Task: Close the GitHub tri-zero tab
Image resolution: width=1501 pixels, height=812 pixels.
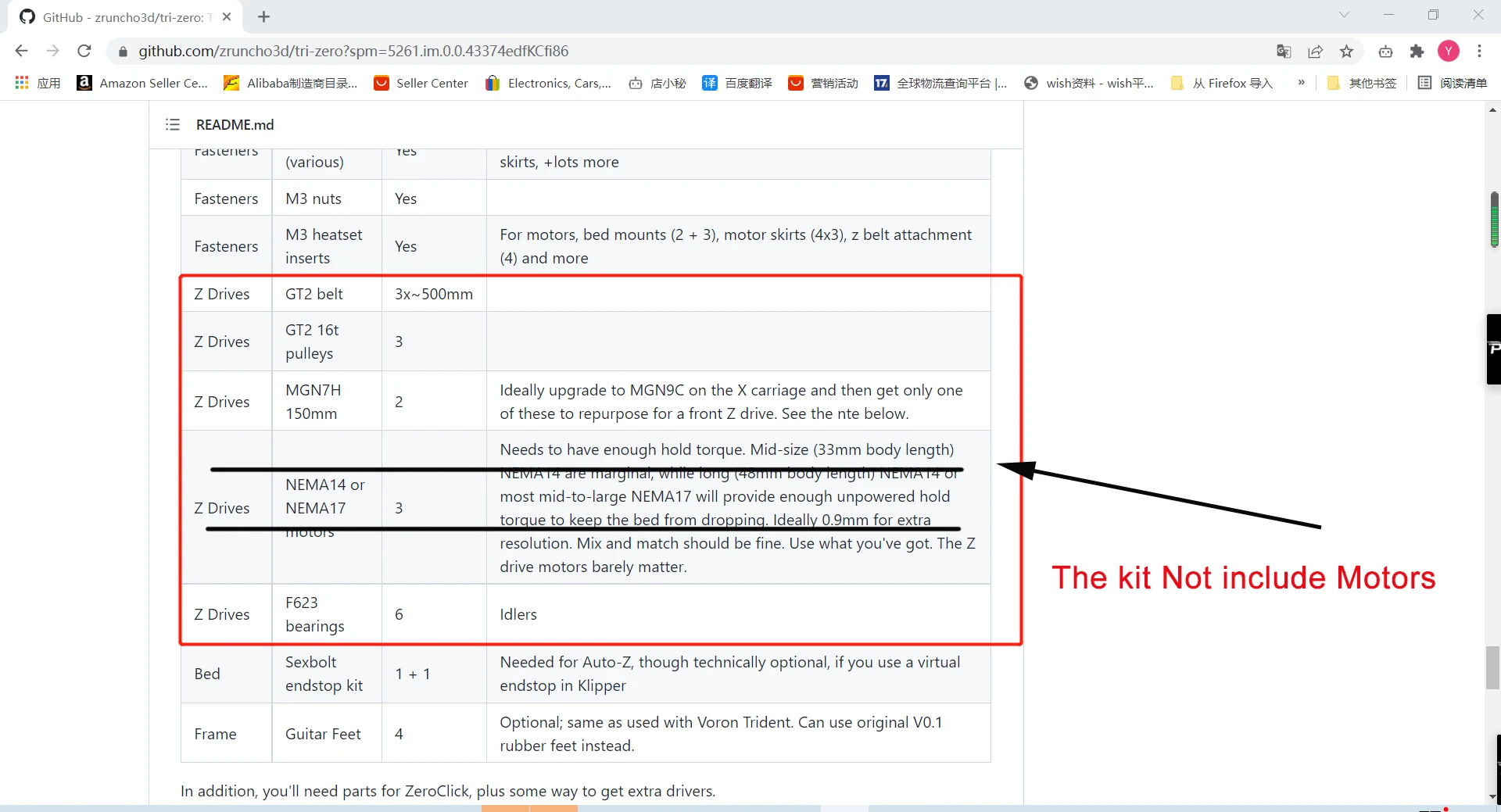Action: 227,16
